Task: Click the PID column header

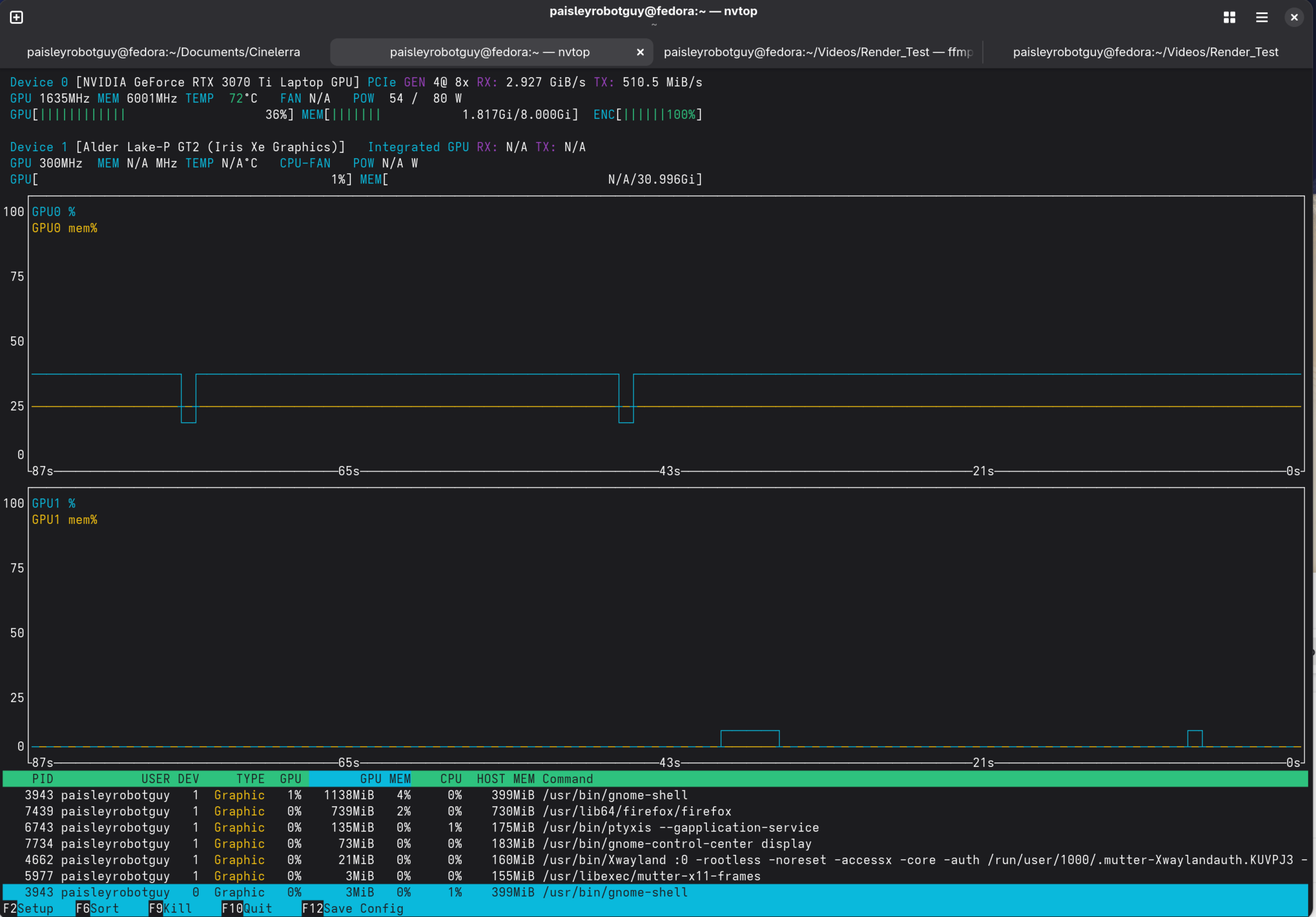Action: point(43,779)
